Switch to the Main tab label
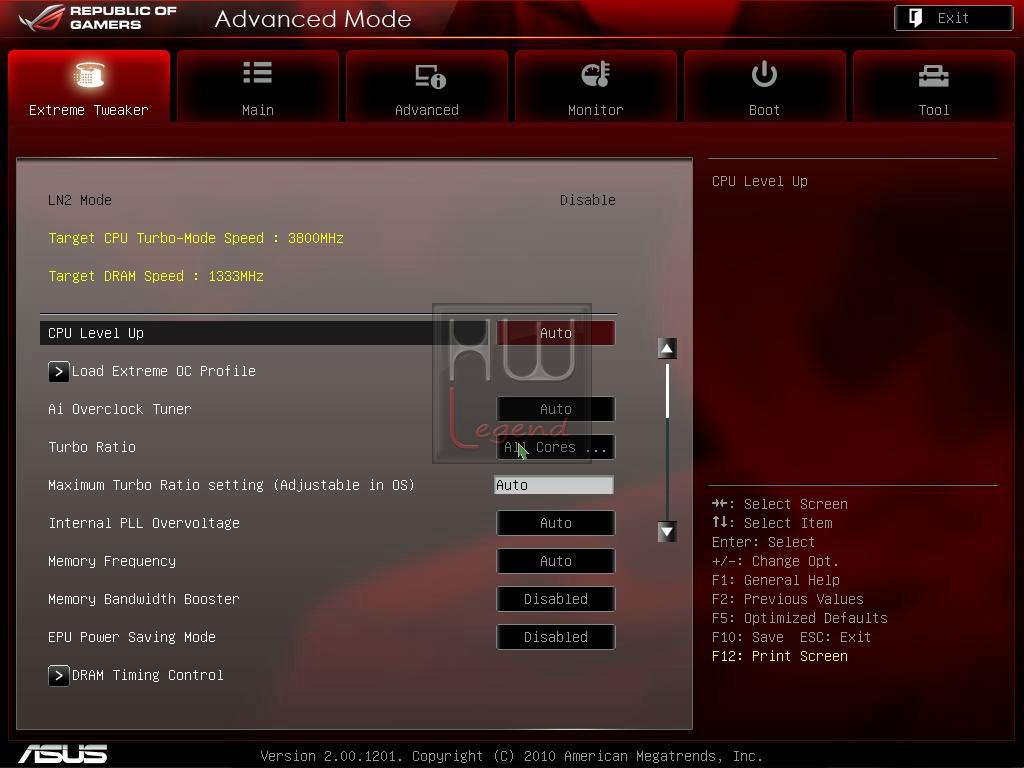The image size is (1024, 768). [x=258, y=110]
